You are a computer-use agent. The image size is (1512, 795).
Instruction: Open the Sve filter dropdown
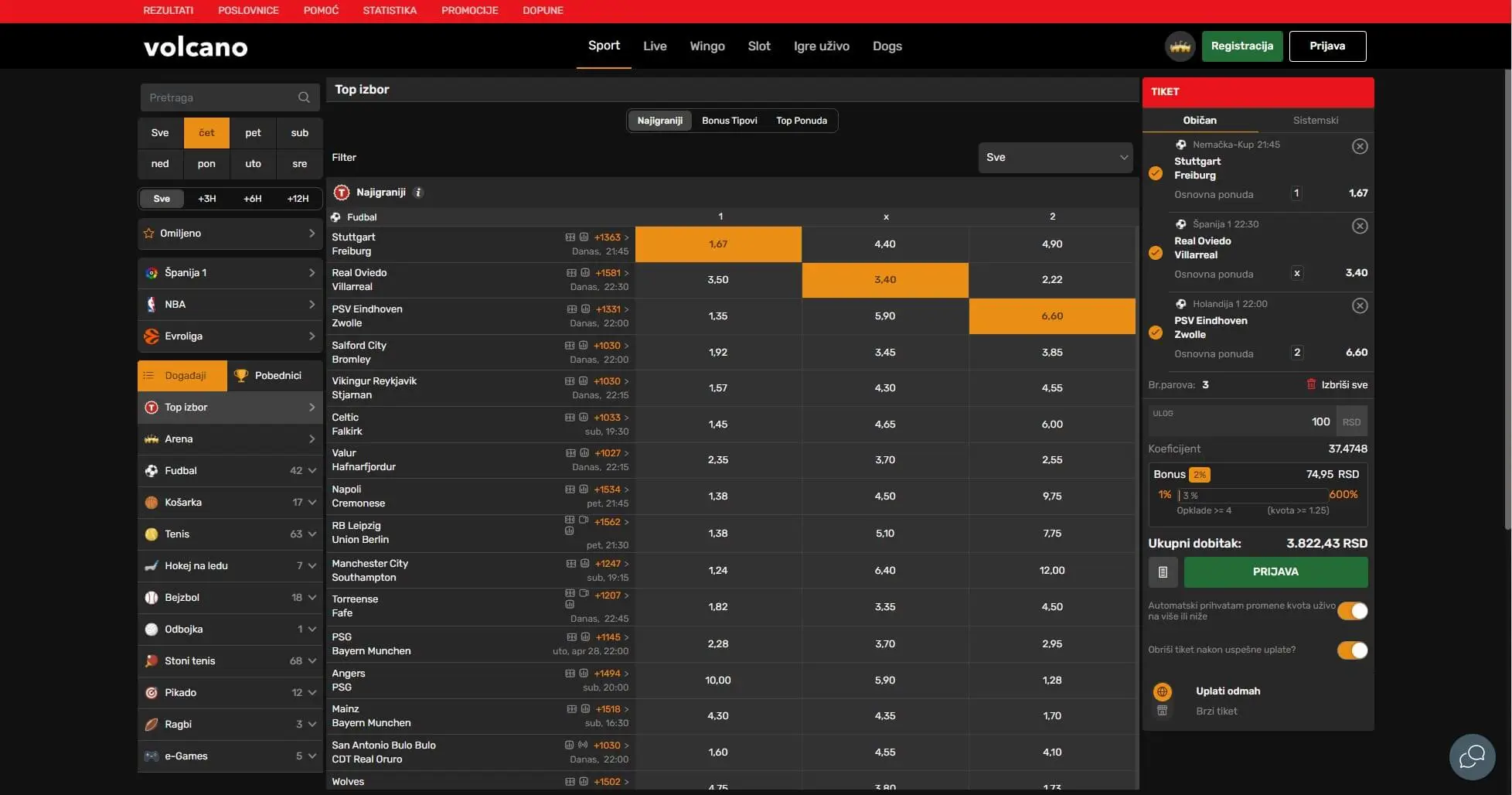pyautogui.click(x=1055, y=158)
